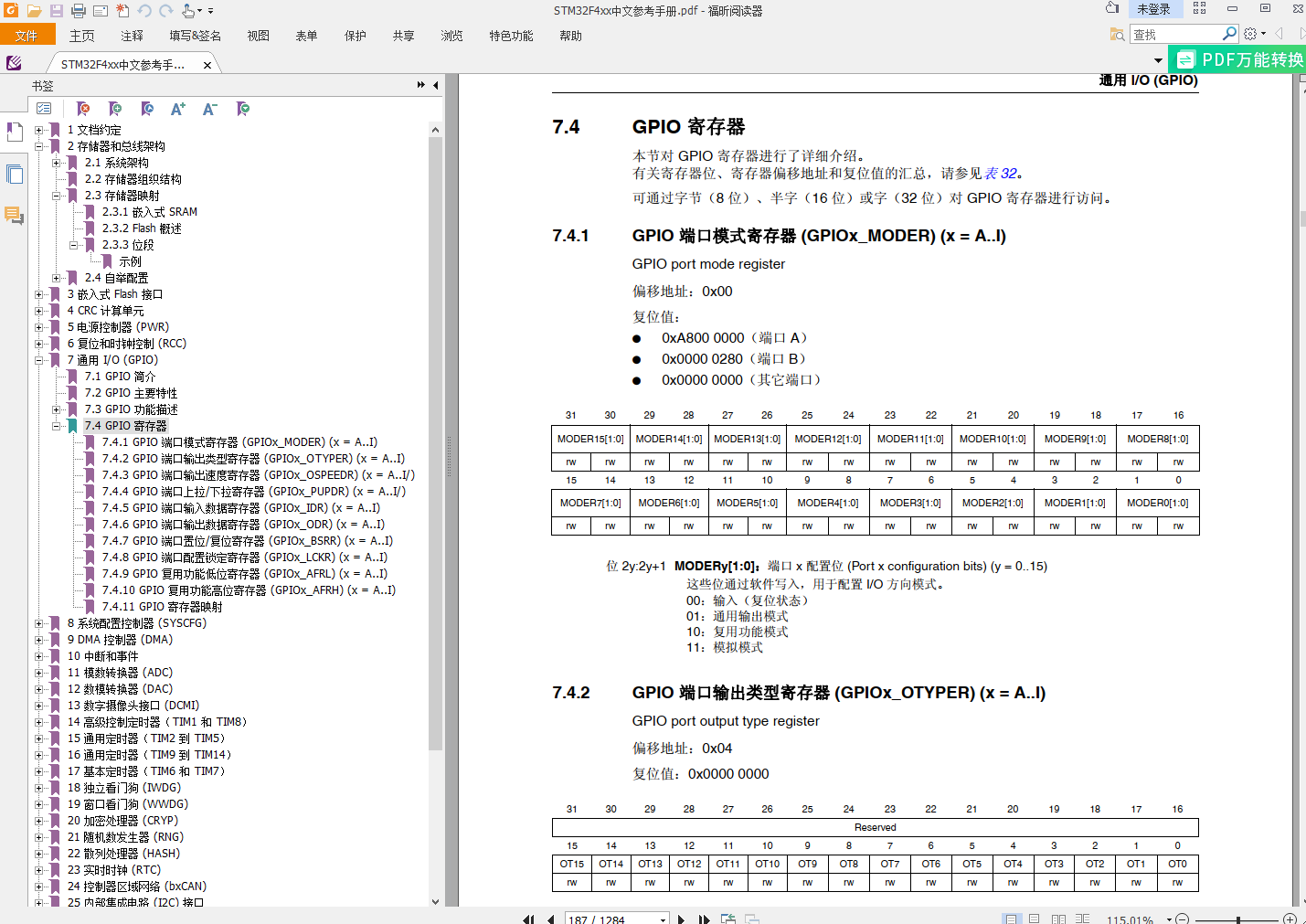Collapse the '2.3 存储器映射' bookmark node
Screen dimensions: 1306x924
pos(56,196)
